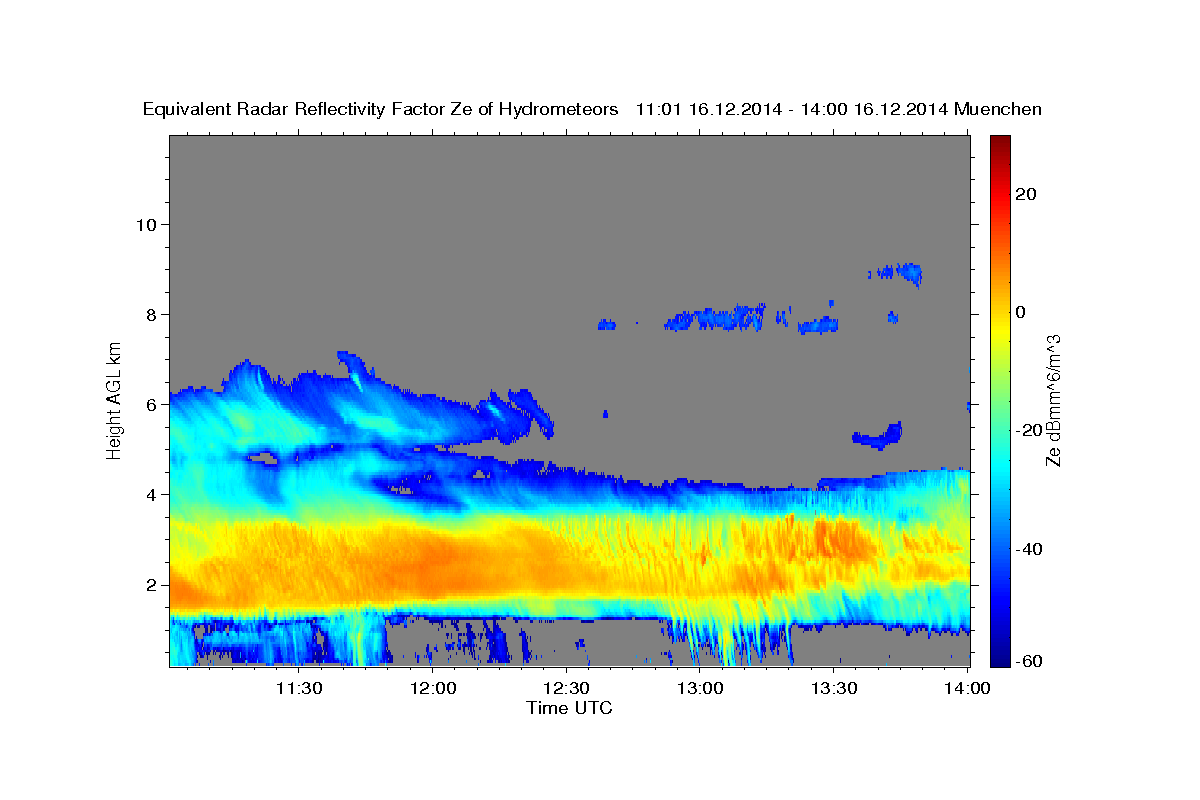Click the date range '11:01 16.12.2014 - 14:00 16.12.2014 Muenchen'
This screenshot has height=800, width=1200.
[x=839, y=110]
